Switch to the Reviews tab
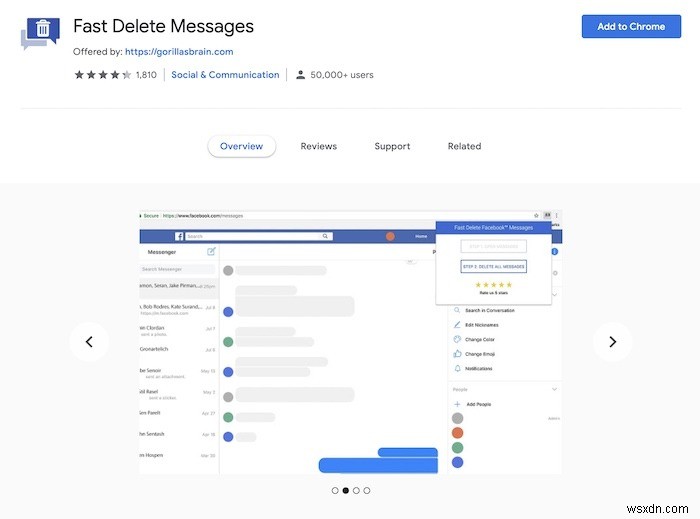The width and height of the screenshot is (700, 519). click(318, 146)
